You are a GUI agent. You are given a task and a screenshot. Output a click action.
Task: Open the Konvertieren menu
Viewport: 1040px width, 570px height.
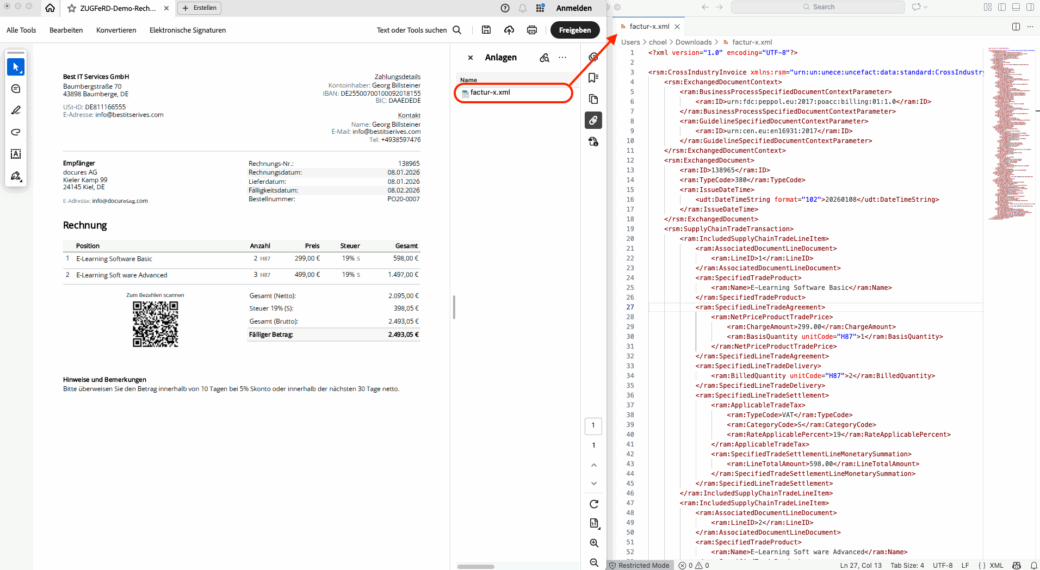point(116,30)
